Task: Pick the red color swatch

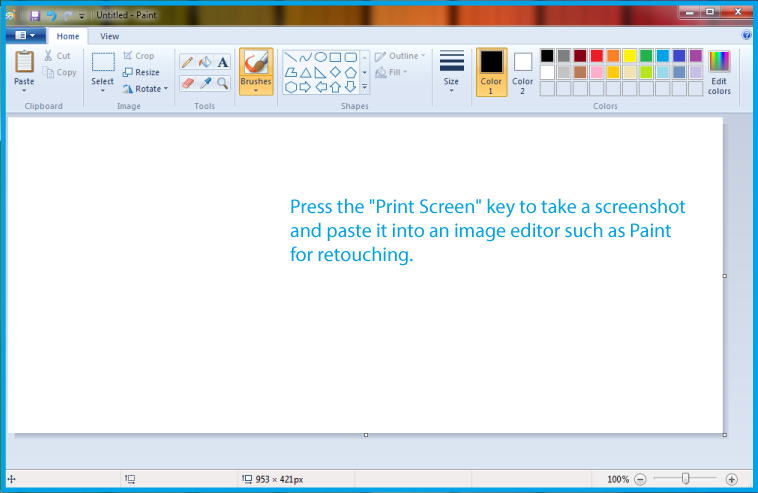Action: pyautogui.click(x=596, y=56)
